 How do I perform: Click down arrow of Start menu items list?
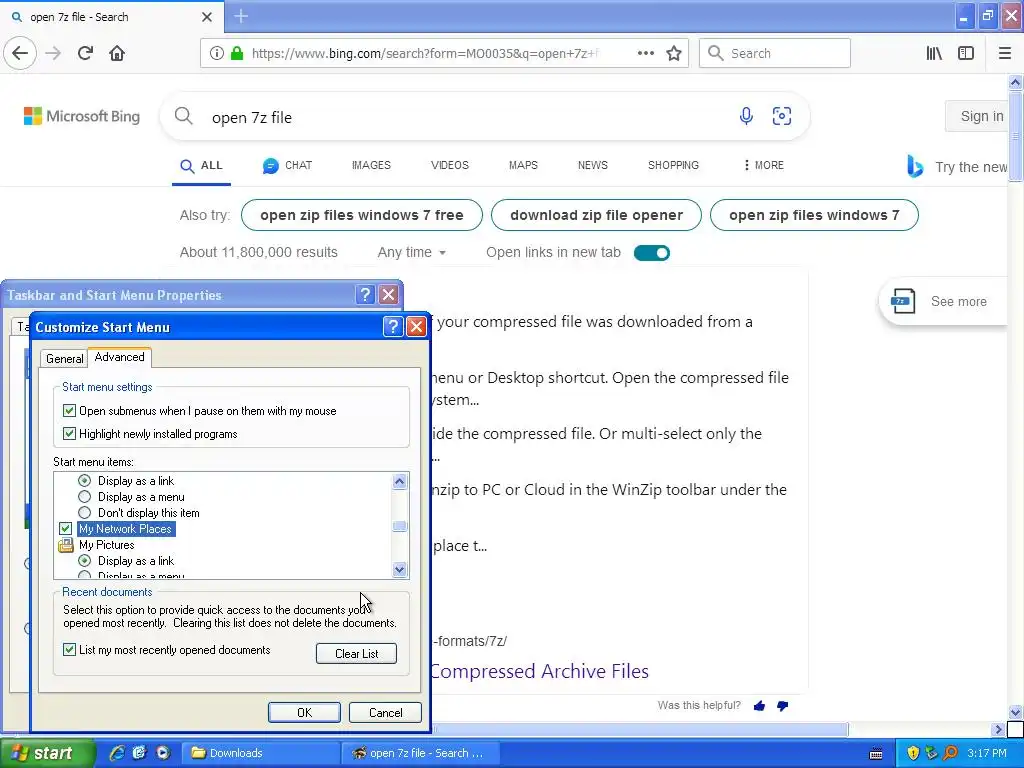click(400, 570)
